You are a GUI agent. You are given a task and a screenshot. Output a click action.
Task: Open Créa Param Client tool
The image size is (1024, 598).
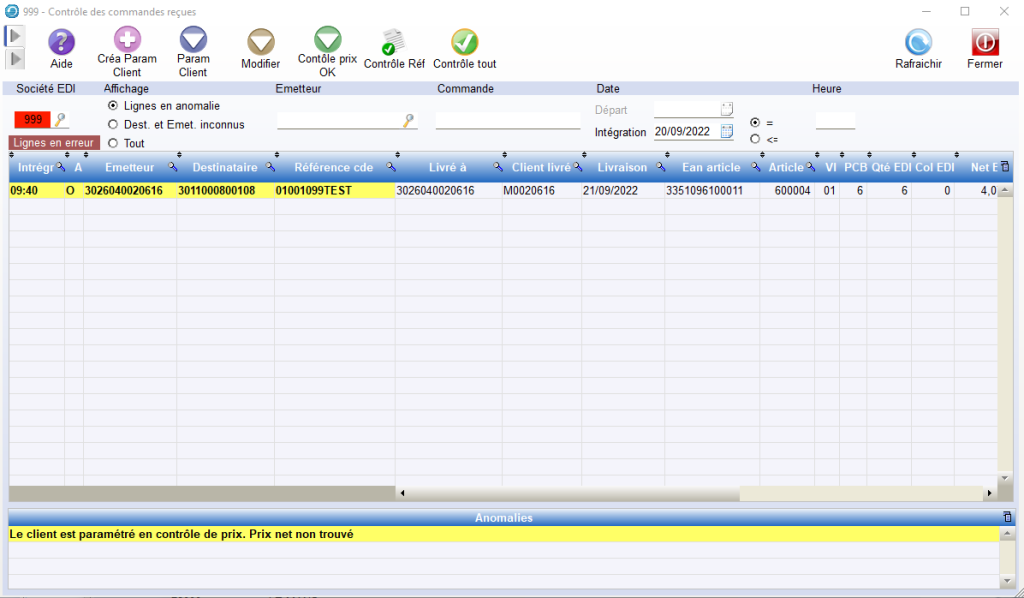(x=127, y=40)
